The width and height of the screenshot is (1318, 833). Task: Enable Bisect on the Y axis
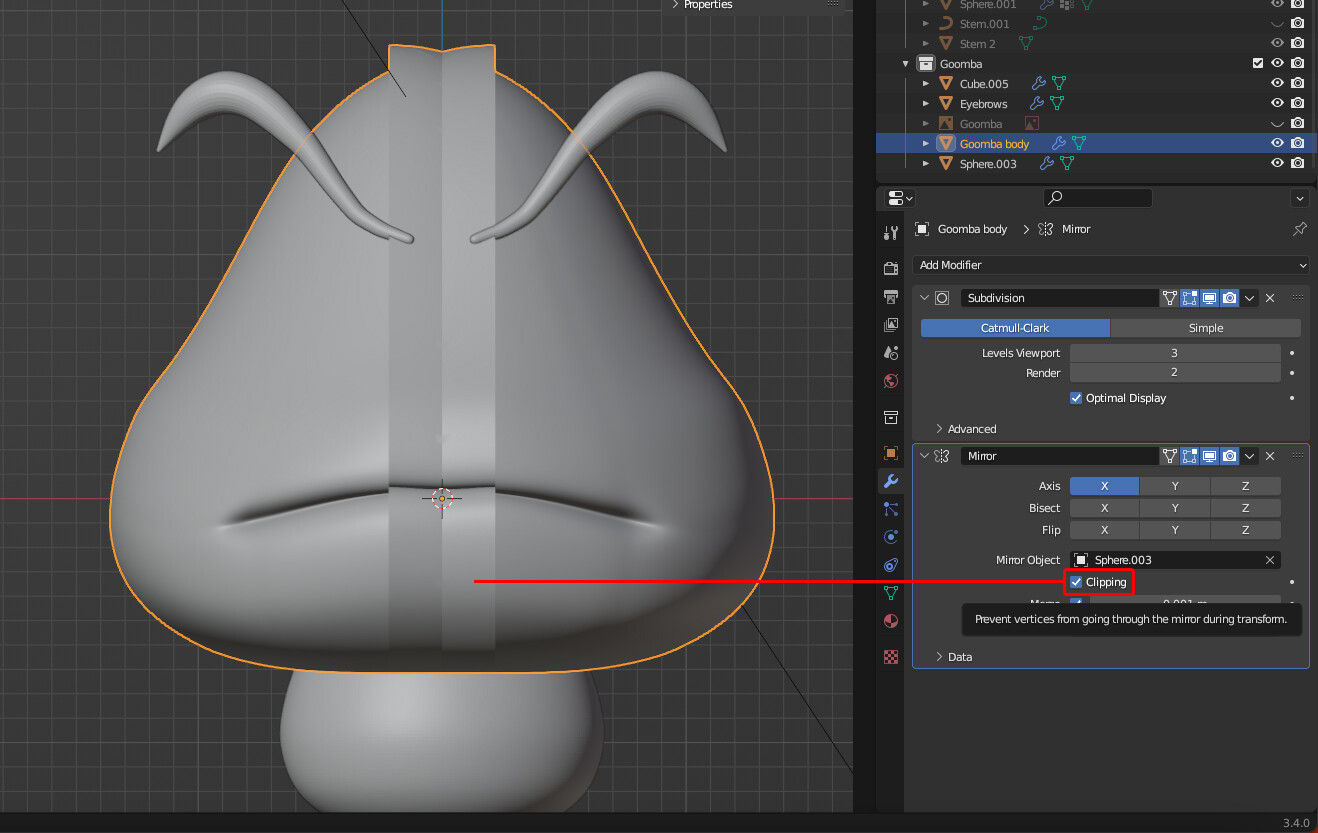pyautogui.click(x=1175, y=507)
